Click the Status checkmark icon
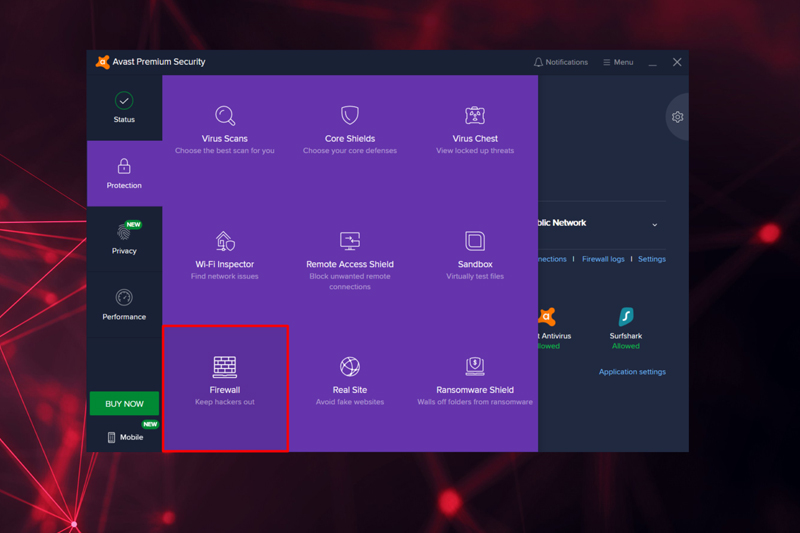 (x=124, y=100)
